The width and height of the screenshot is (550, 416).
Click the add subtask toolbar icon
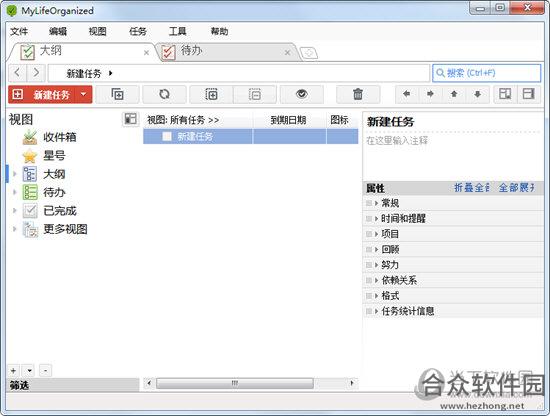click(118, 94)
